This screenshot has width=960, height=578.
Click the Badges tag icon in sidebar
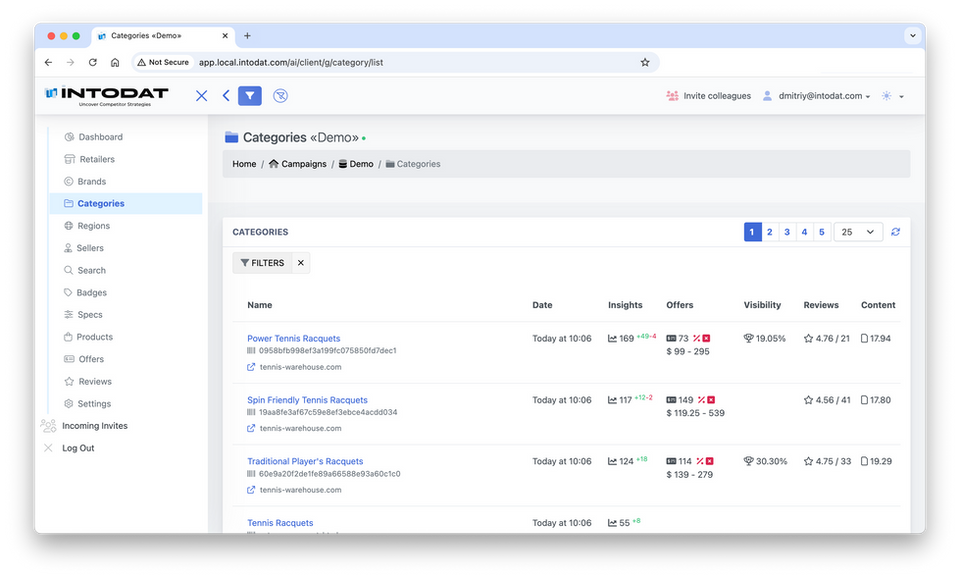click(x=69, y=293)
